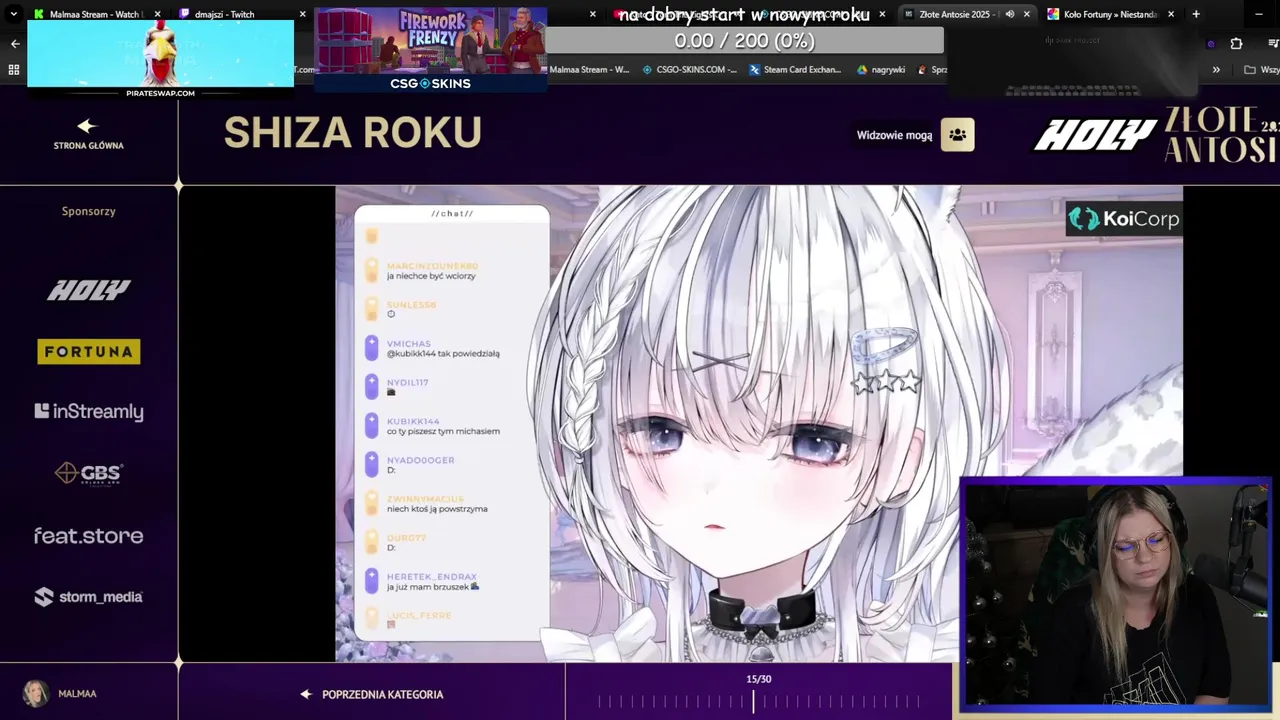Click the 'SHIZA ROKU' category title

[x=352, y=133]
